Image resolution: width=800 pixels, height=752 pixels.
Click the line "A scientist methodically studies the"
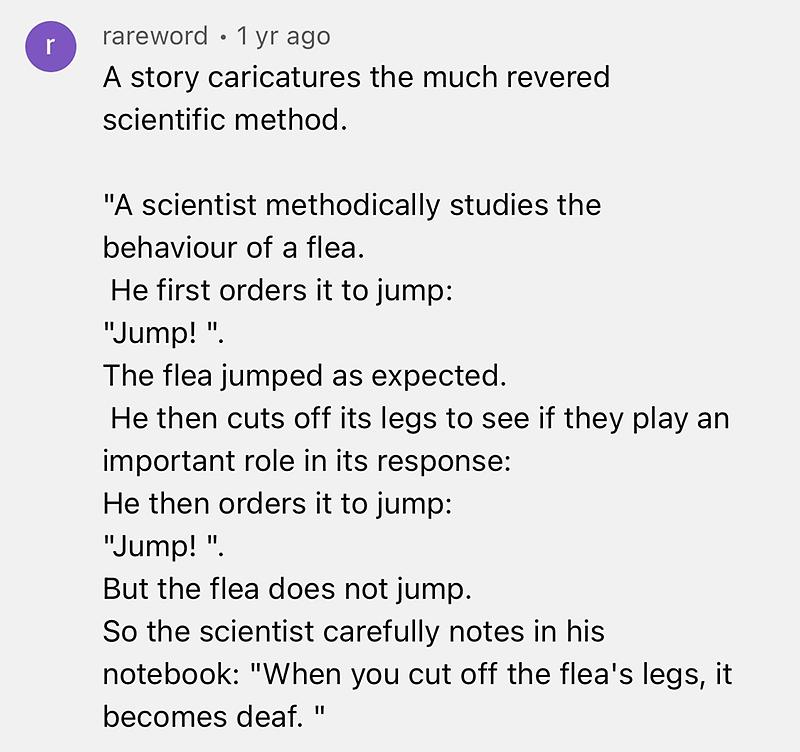(x=352, y=206)
